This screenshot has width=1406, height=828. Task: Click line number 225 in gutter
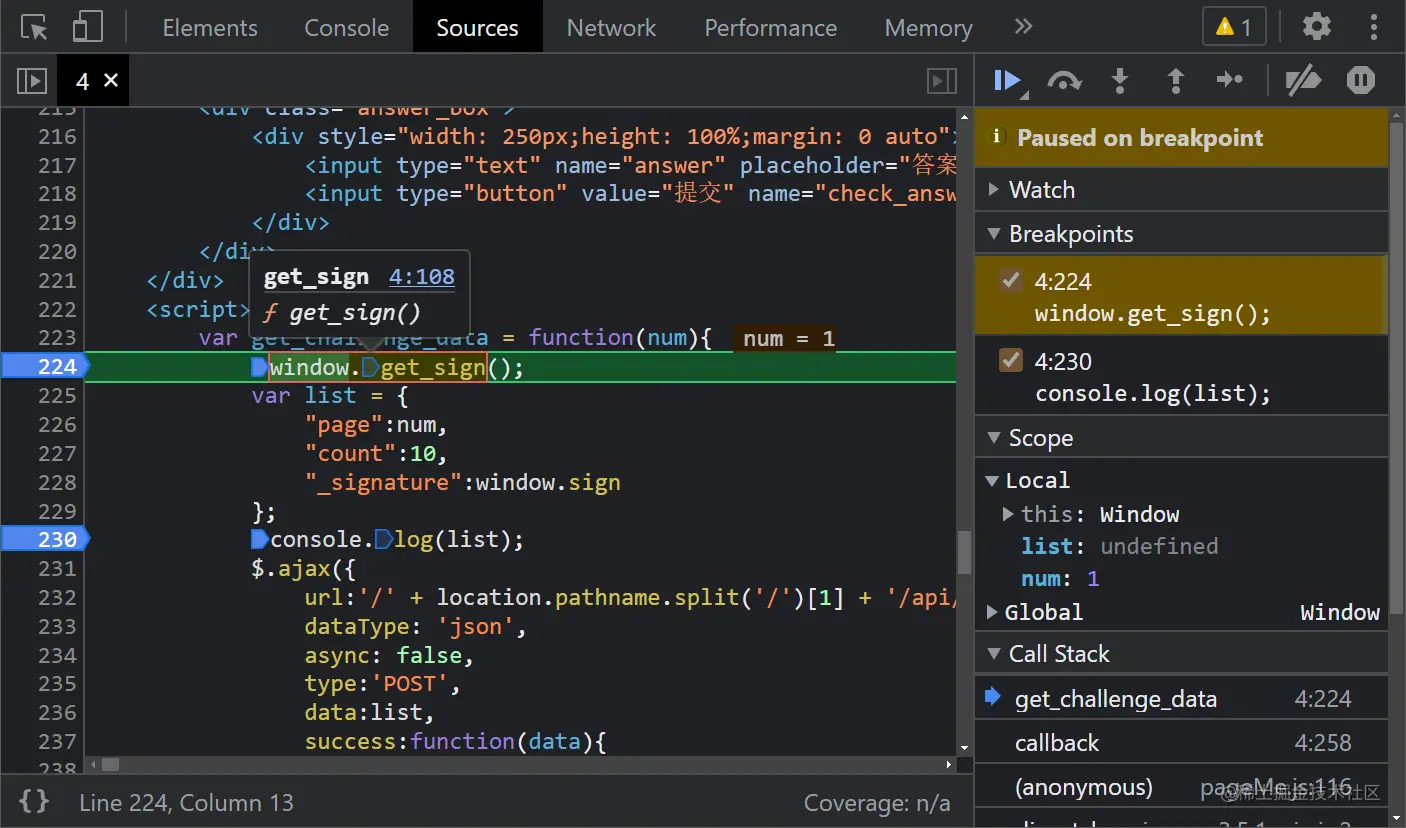pos(57,396)
